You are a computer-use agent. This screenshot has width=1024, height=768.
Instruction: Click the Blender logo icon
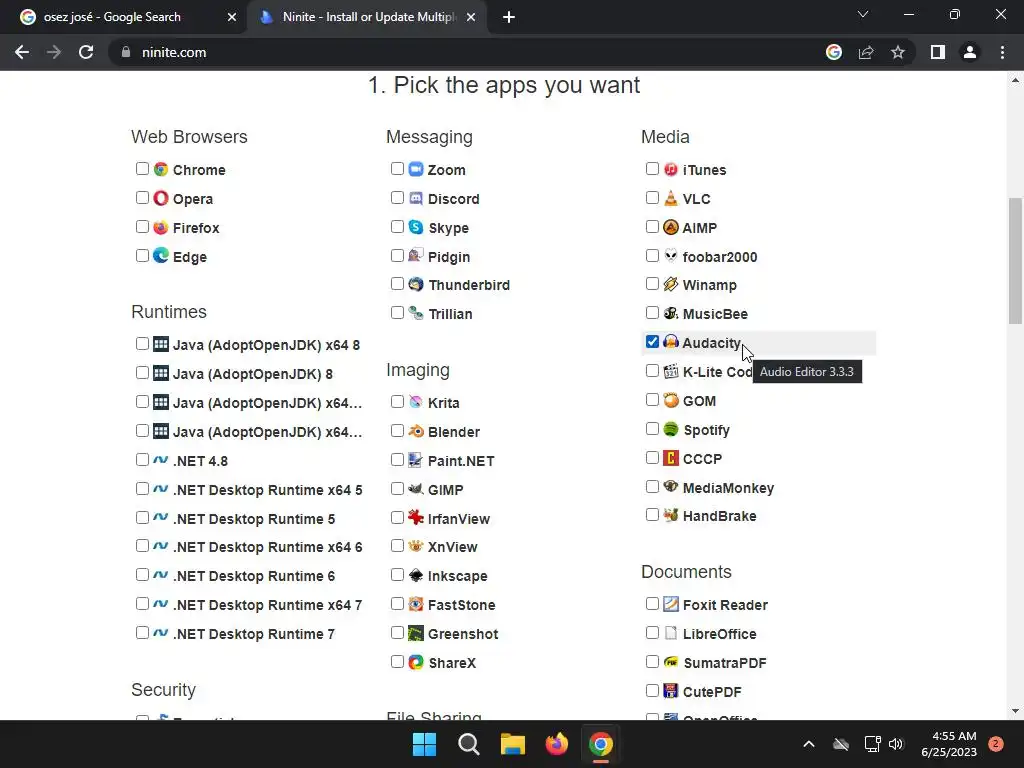pos(416,431)
